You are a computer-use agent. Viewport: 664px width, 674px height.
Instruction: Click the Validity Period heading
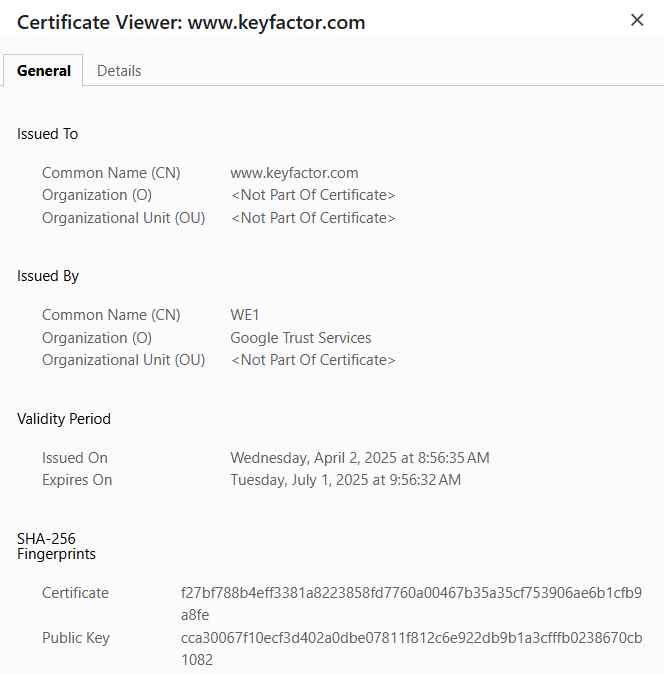point(64,419)
